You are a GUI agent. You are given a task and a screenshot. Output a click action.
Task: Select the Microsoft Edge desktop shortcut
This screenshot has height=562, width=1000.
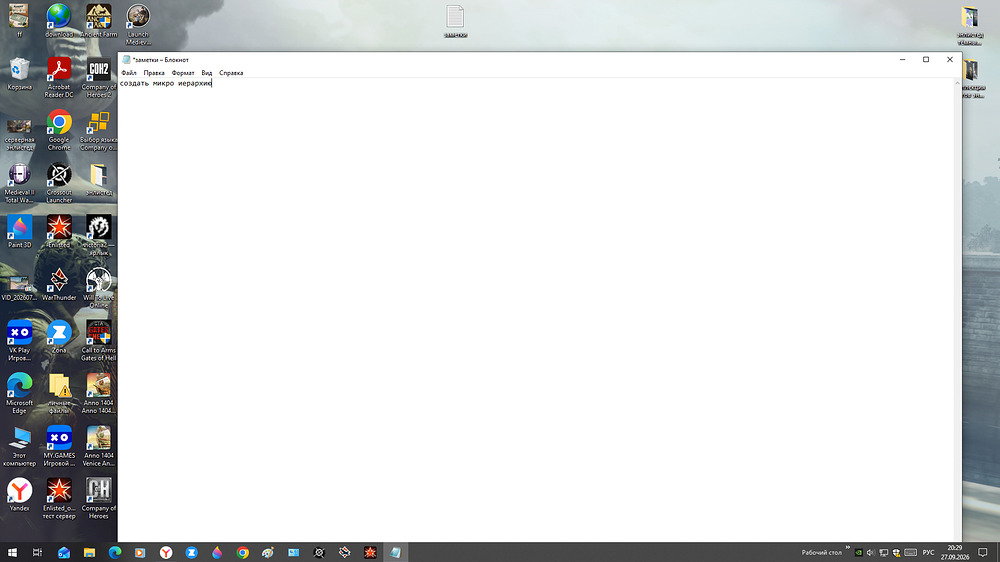[x=19, y=394]
